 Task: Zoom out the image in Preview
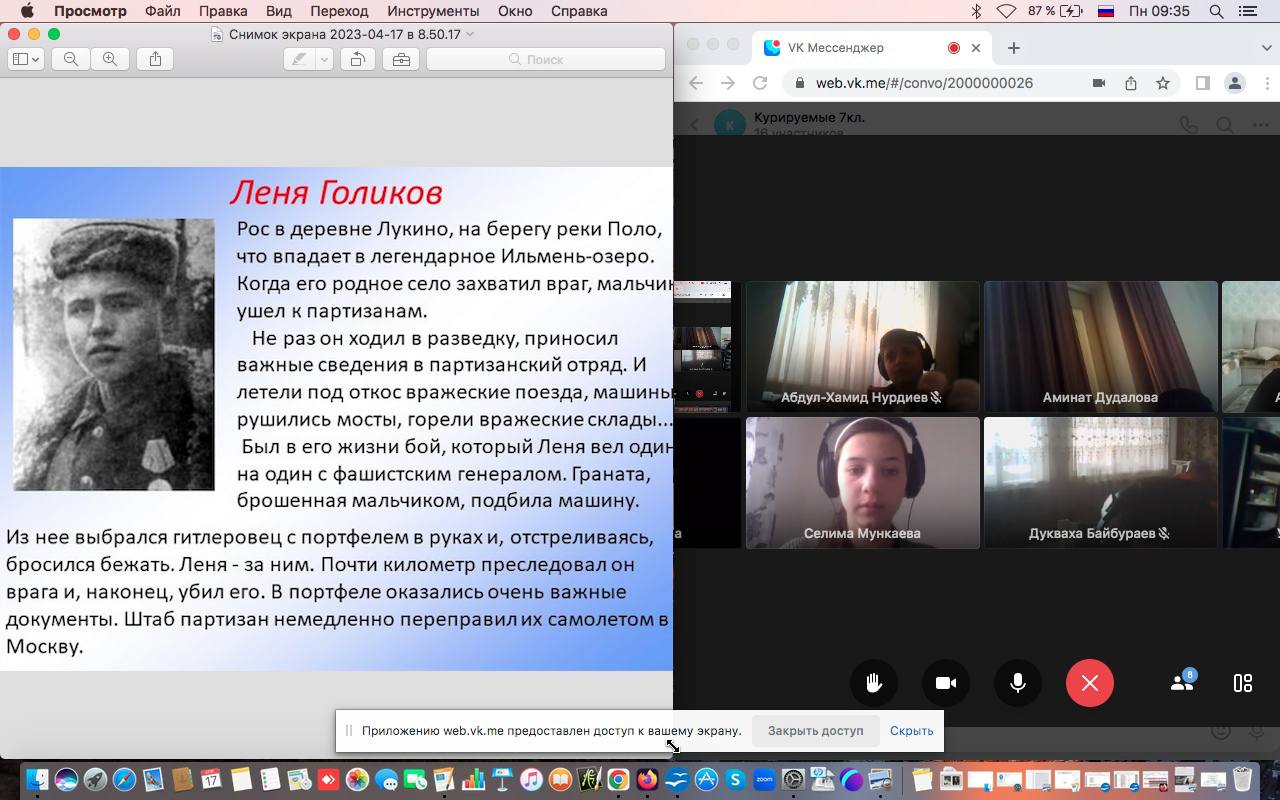(x=71, y=60)
